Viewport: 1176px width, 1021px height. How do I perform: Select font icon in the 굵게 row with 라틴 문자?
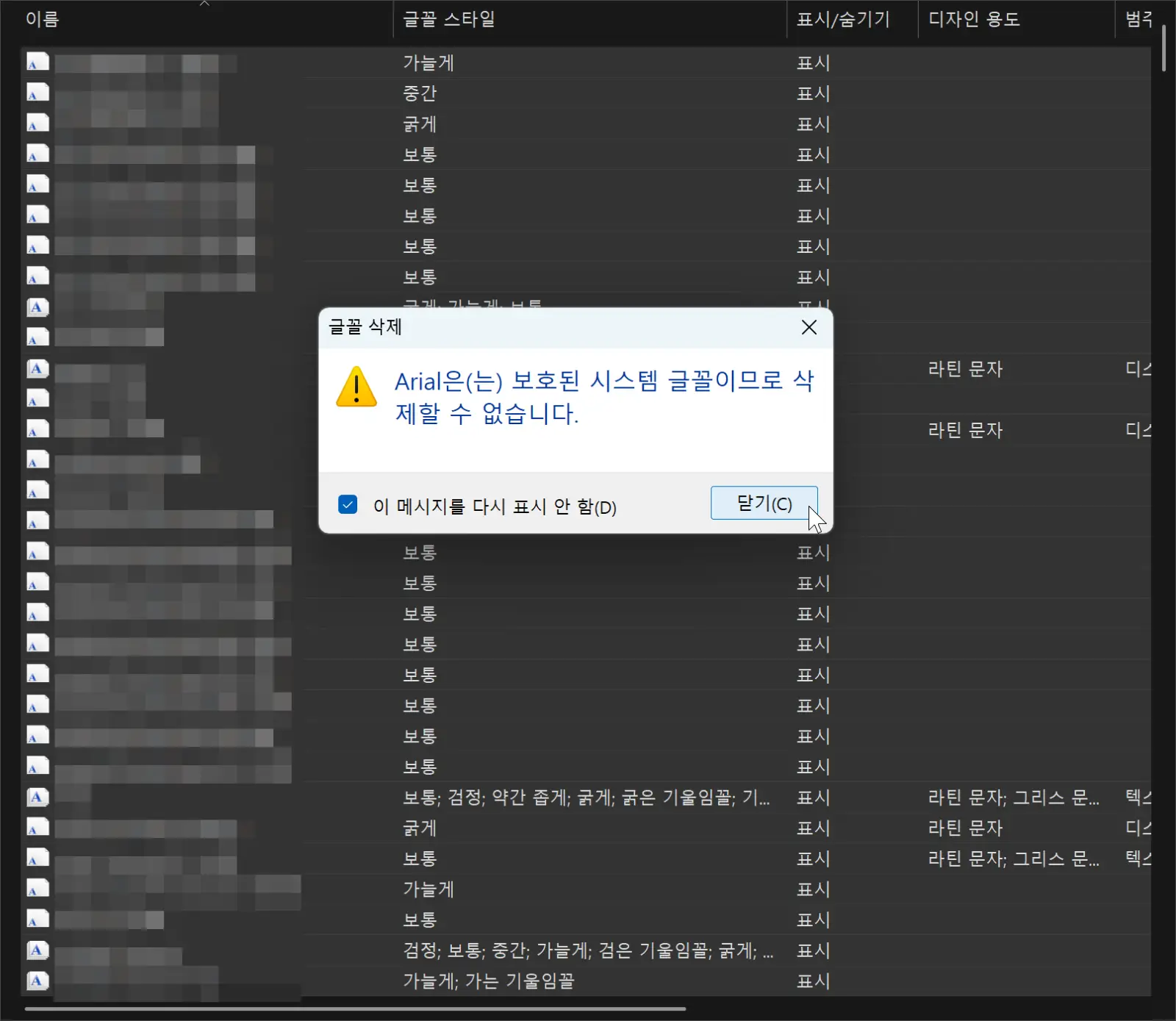click(x=37, y=828)
